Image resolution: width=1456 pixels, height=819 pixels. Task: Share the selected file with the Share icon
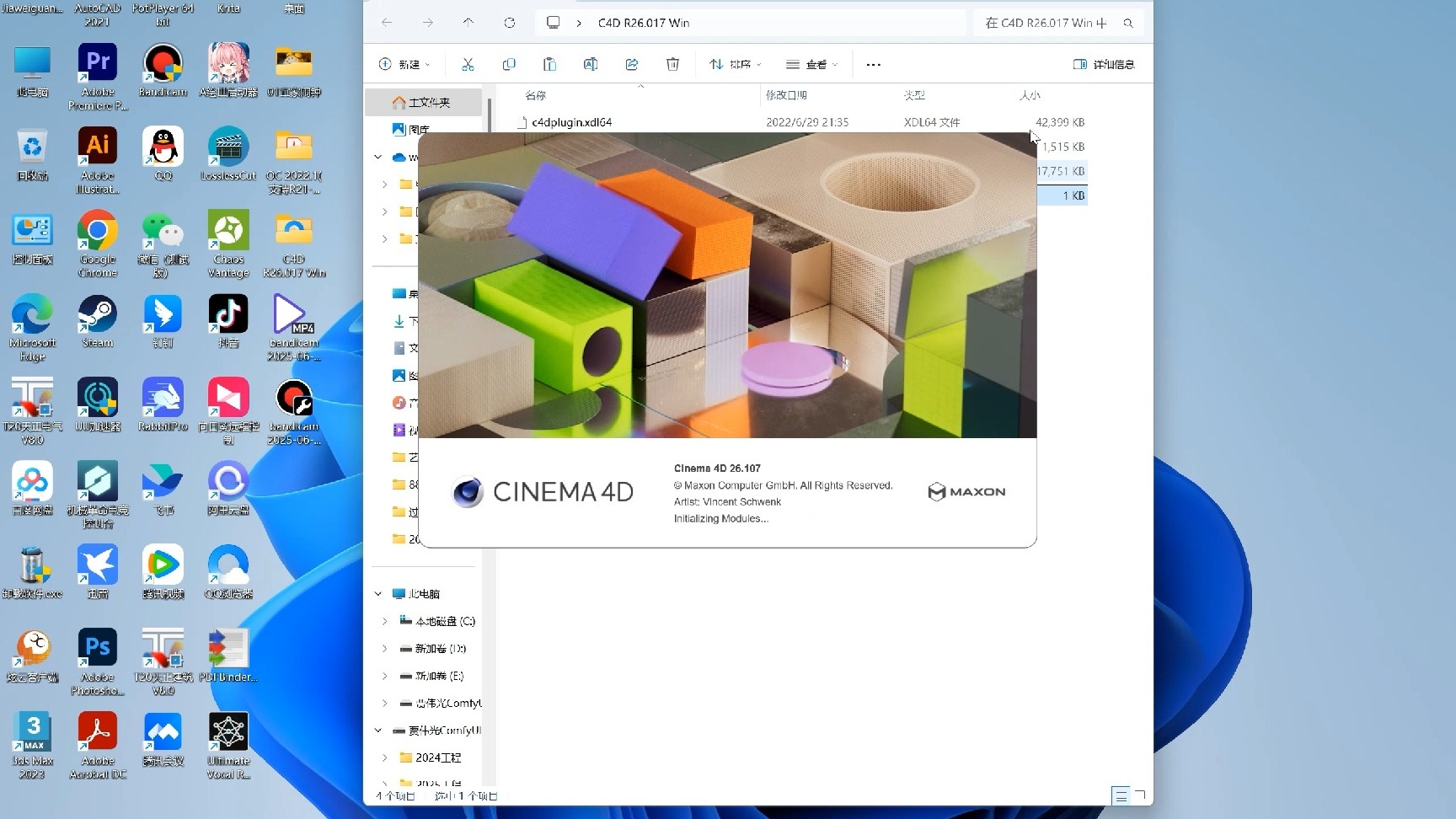click(632, 64)
